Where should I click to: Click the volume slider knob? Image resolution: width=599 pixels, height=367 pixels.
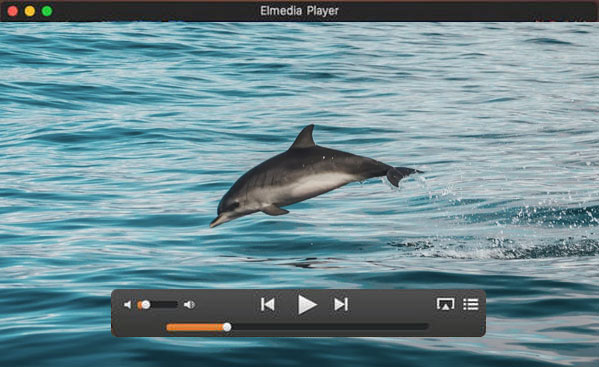[146, 304]
